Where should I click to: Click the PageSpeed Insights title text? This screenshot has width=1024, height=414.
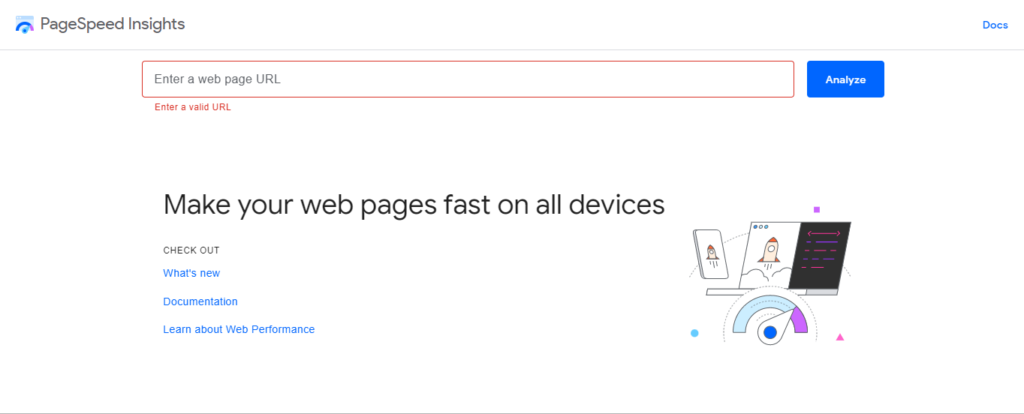click(112, 24)
